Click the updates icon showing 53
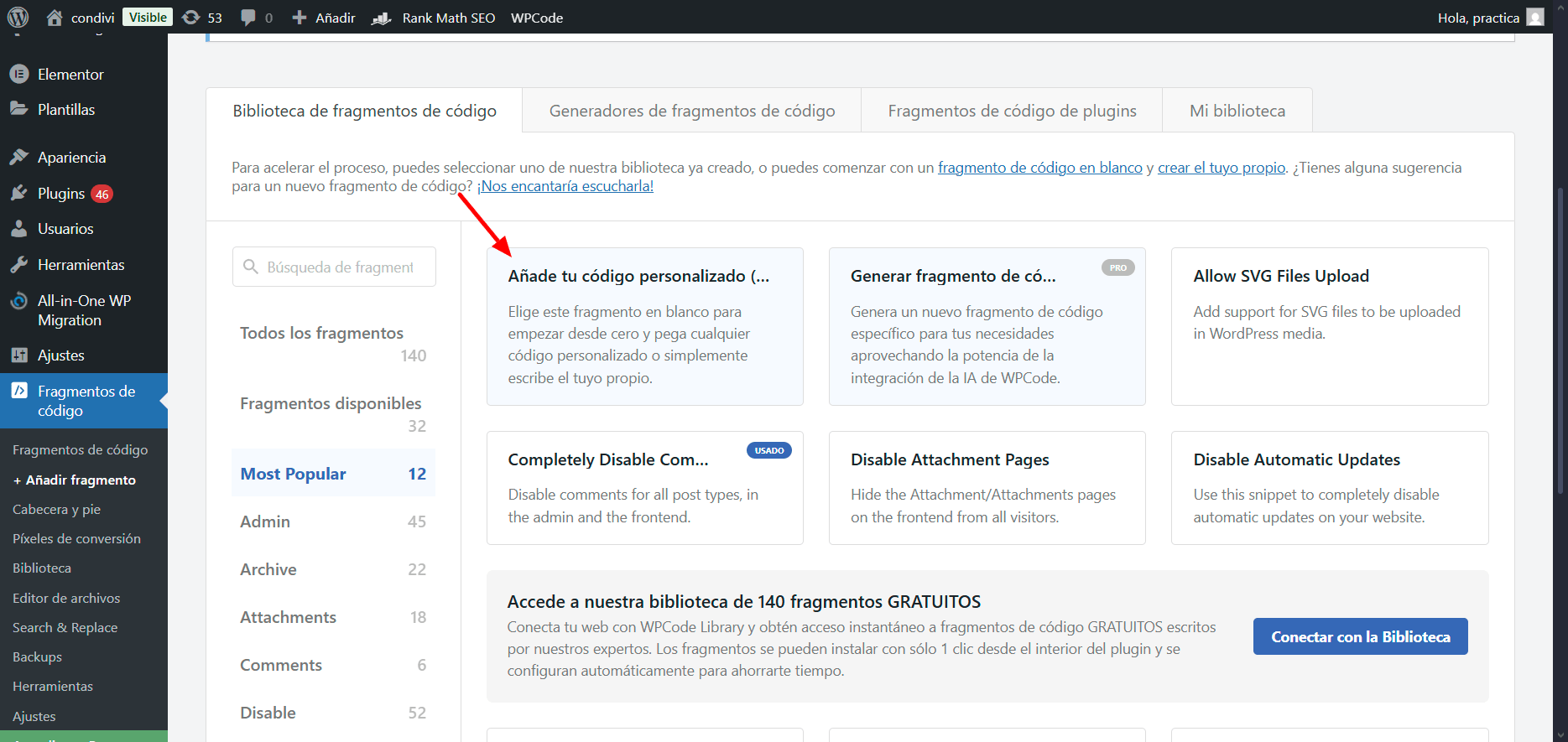Viewport: 1568px width, 742px height. [191, 18]
